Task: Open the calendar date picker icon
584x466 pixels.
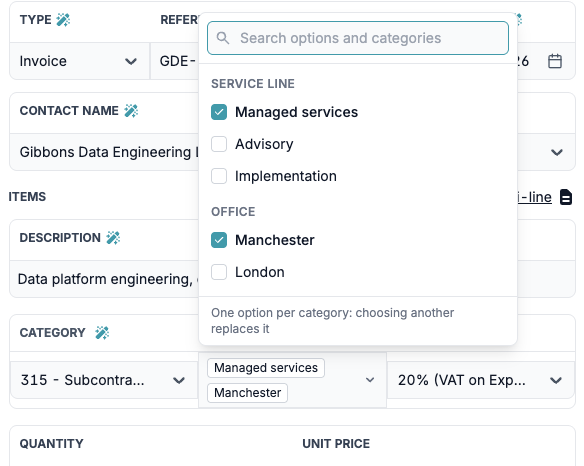Action: 555,61
